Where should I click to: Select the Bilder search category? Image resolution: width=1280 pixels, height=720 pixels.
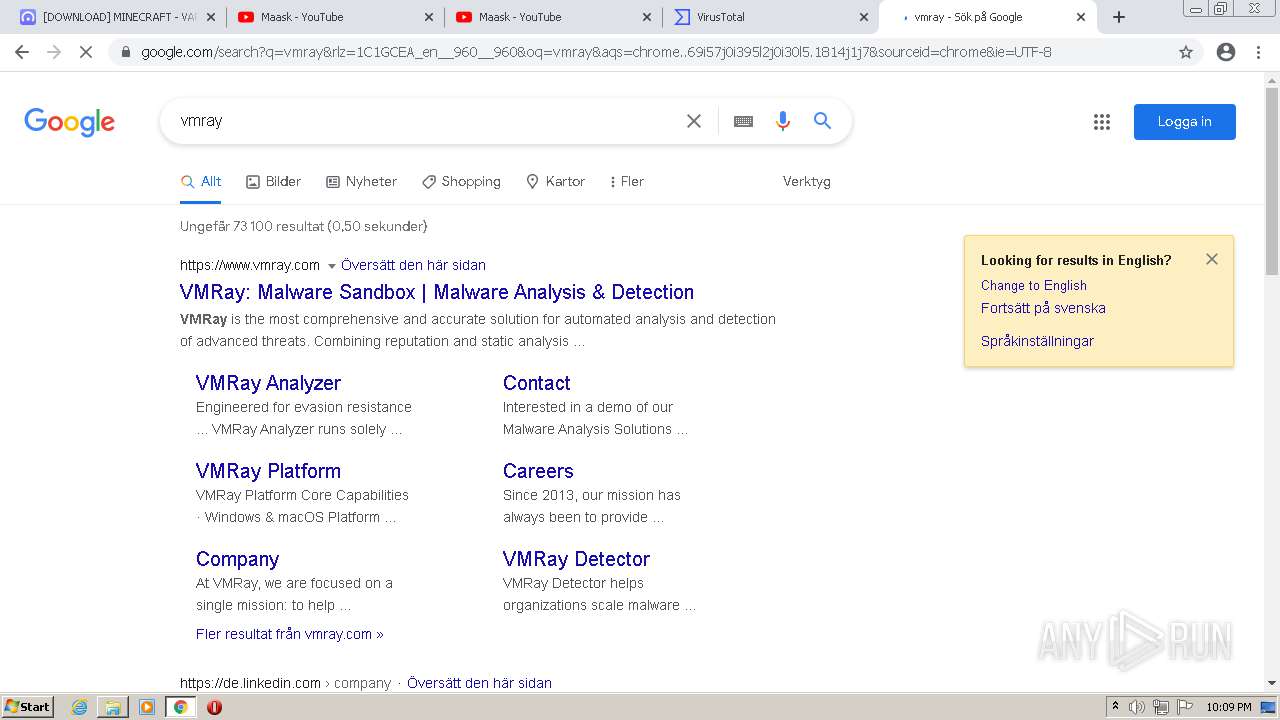[273, 181]
